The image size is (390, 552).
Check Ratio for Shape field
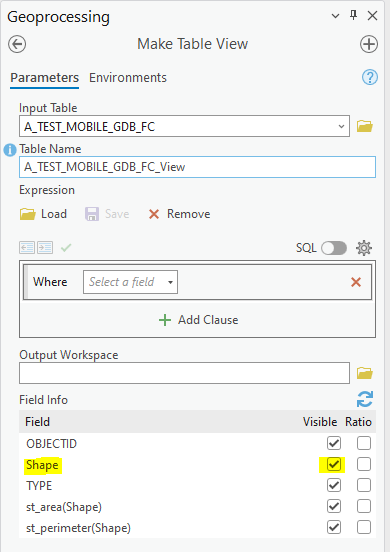[364, 464]
